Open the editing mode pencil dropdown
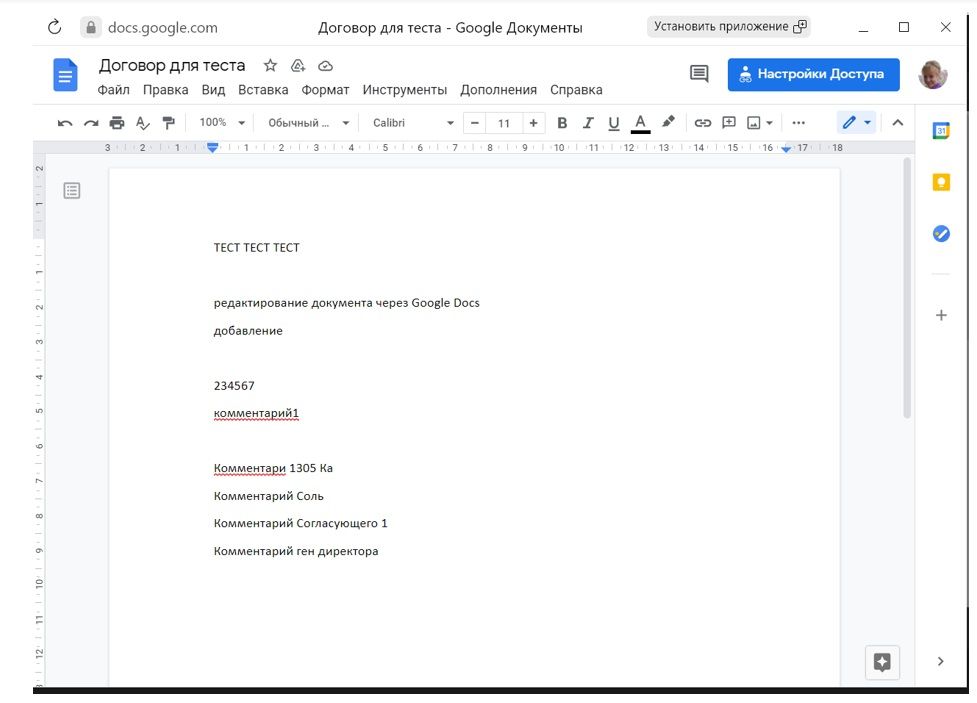 (856, 123)
